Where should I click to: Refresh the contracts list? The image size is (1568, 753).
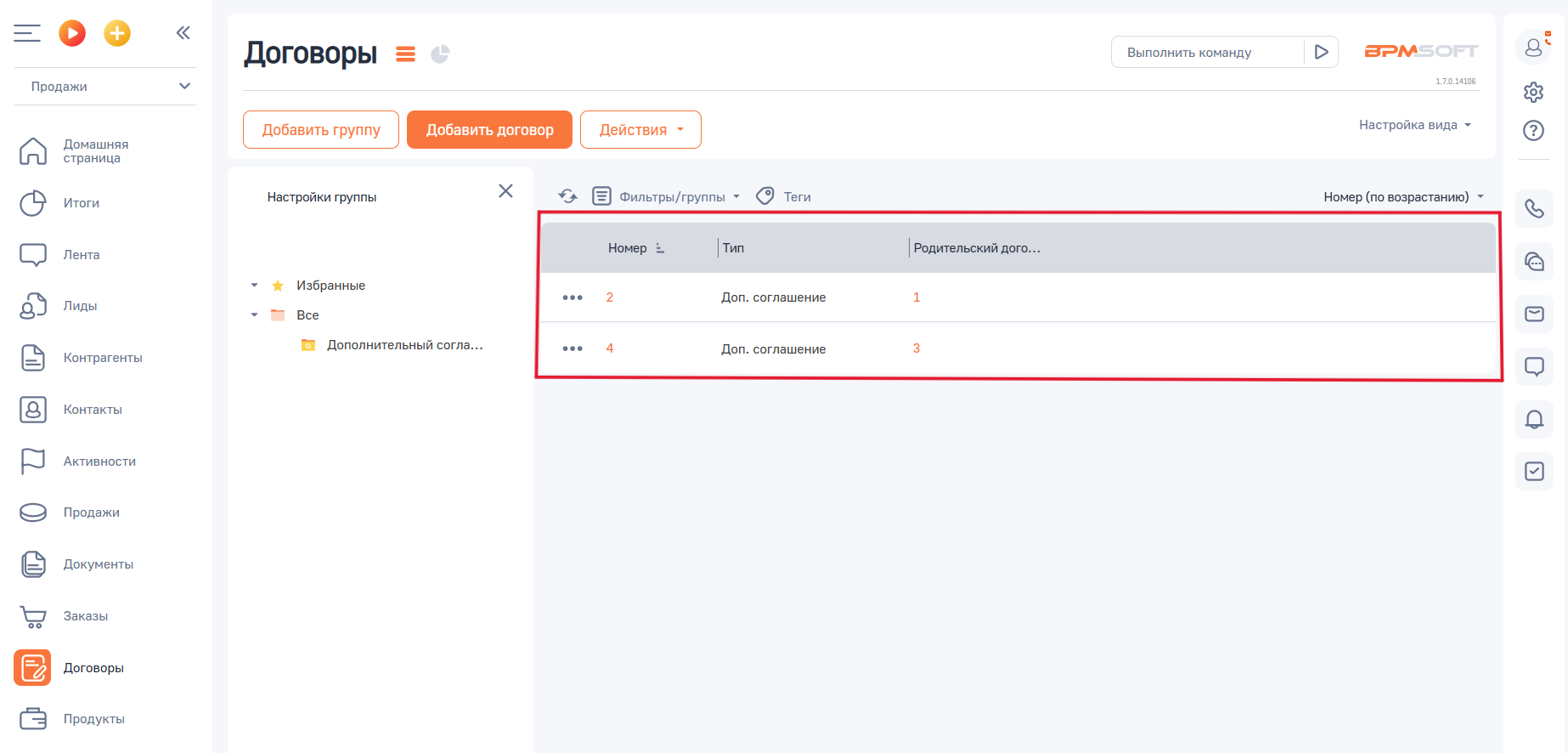(x=567, y=196)
